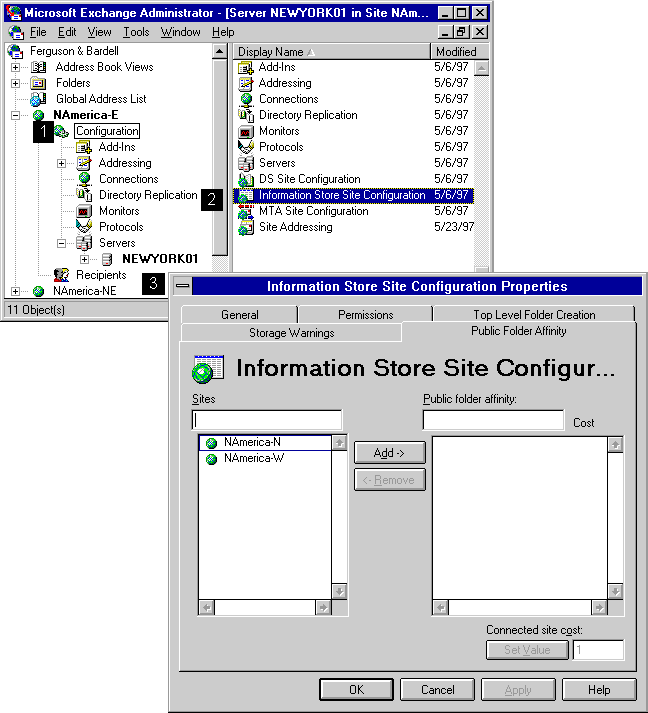
Task: Expand the Addressing tree node
Action: [61, 164]
